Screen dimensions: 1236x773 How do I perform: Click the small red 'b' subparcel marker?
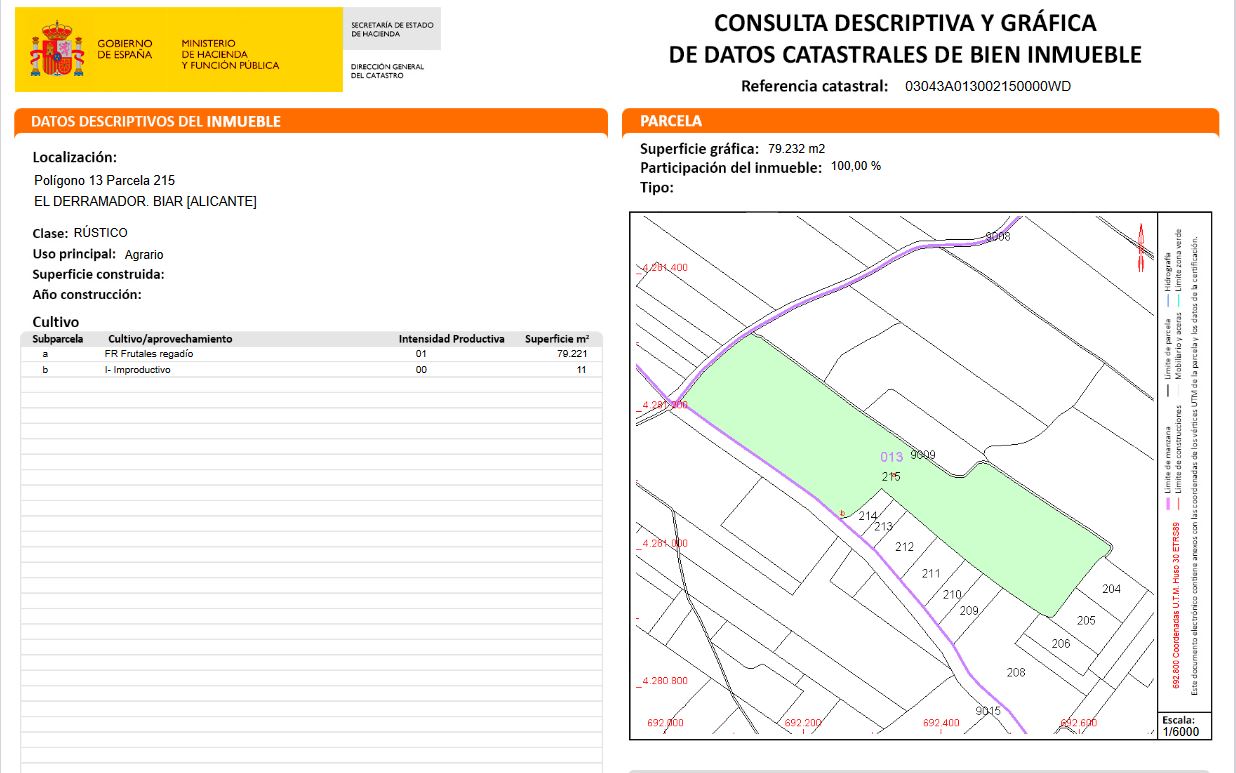click(844, 513)
